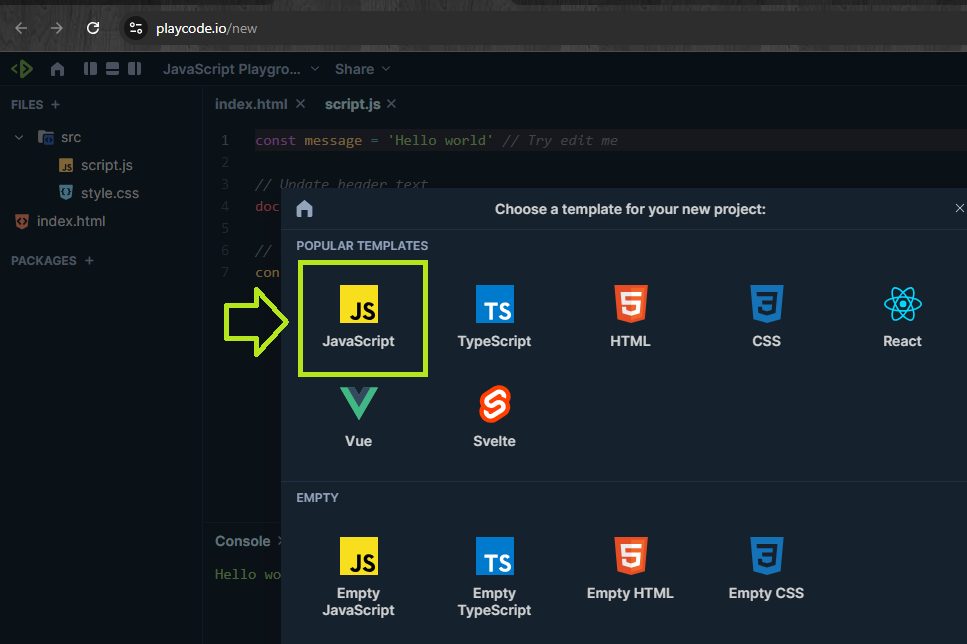
Task: Choose the JavaScript template
Action: coord(358,316)
